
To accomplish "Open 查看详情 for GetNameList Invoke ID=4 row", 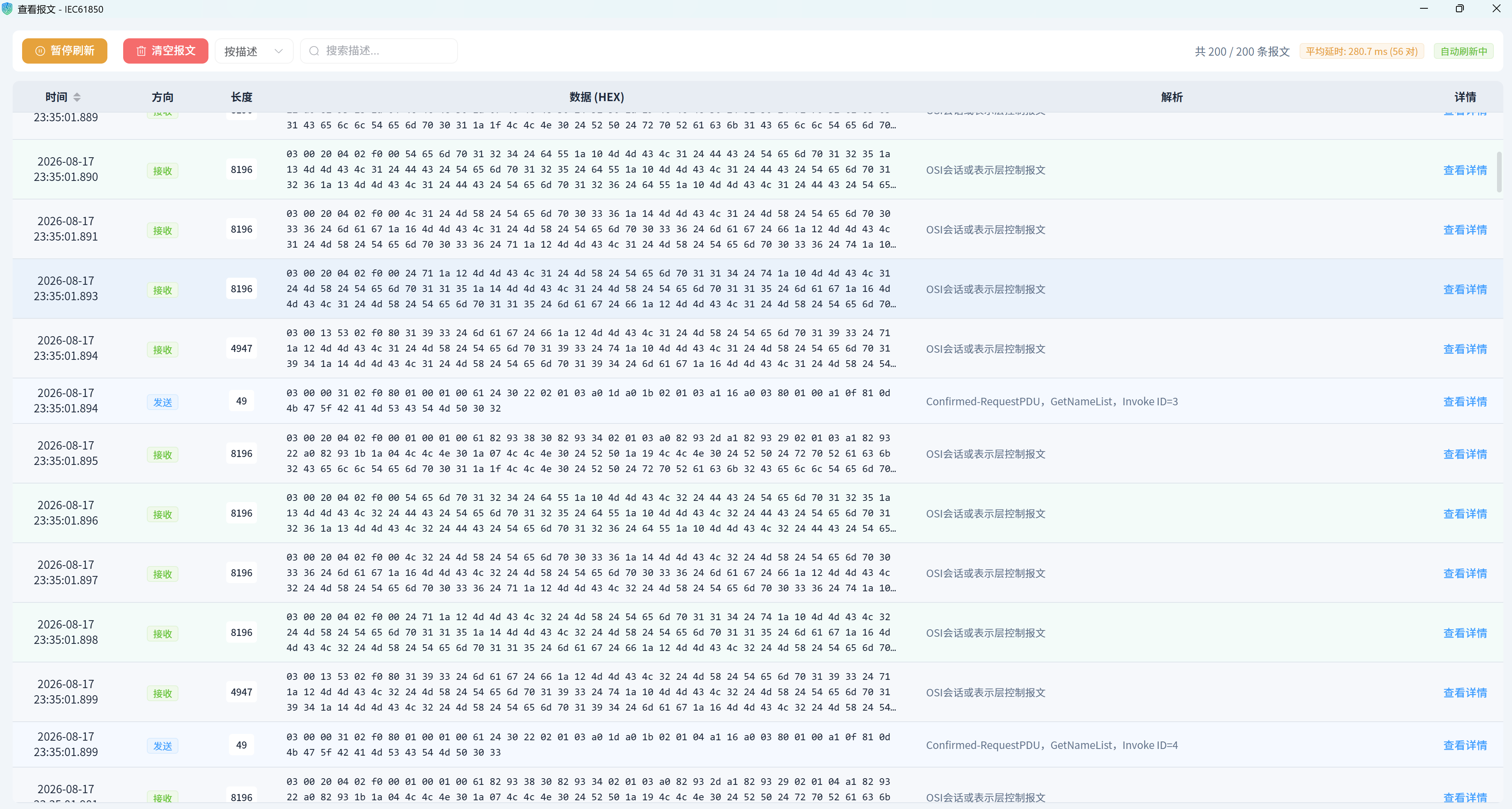I will coord(1465,745).
